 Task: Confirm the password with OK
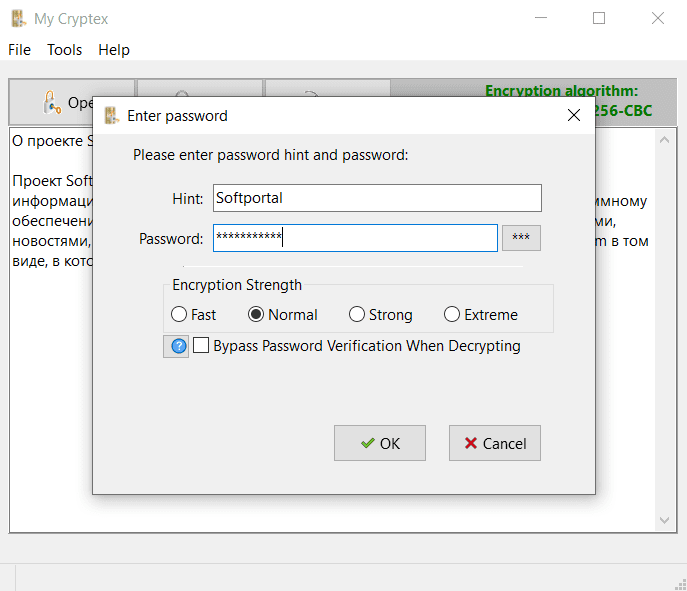(x=380, y=443)
